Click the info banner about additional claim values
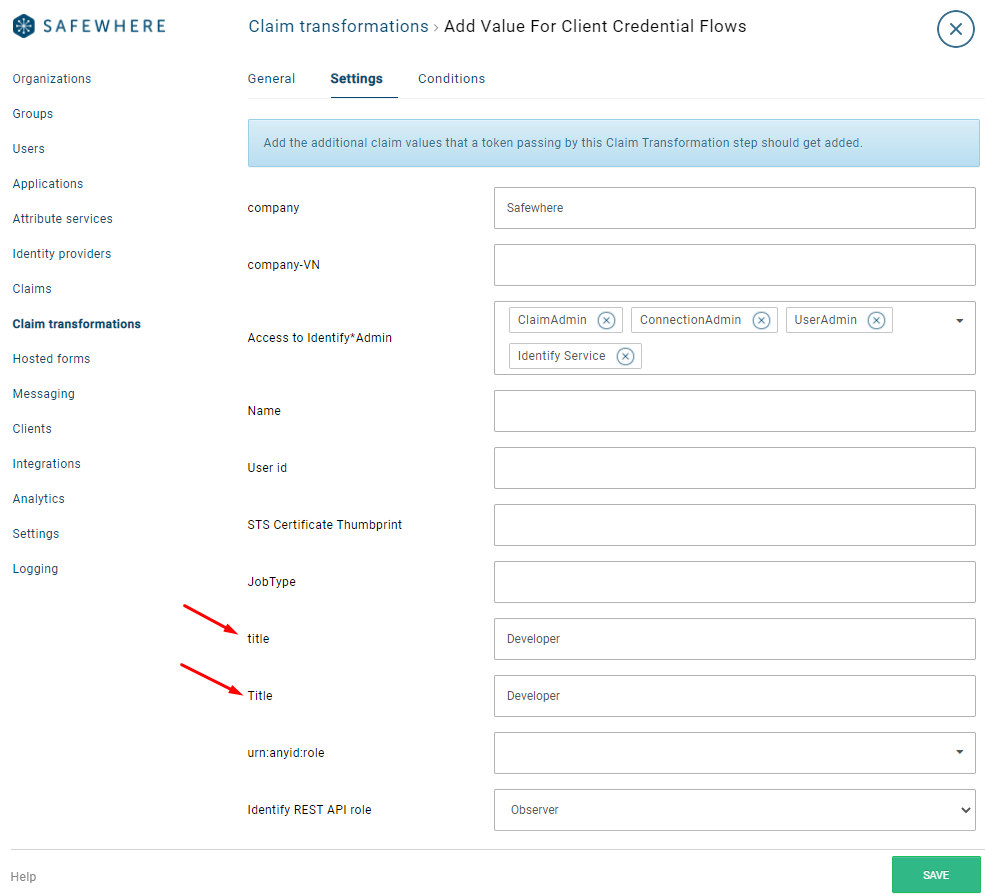The image size is (985, 896). click(613, 143)
